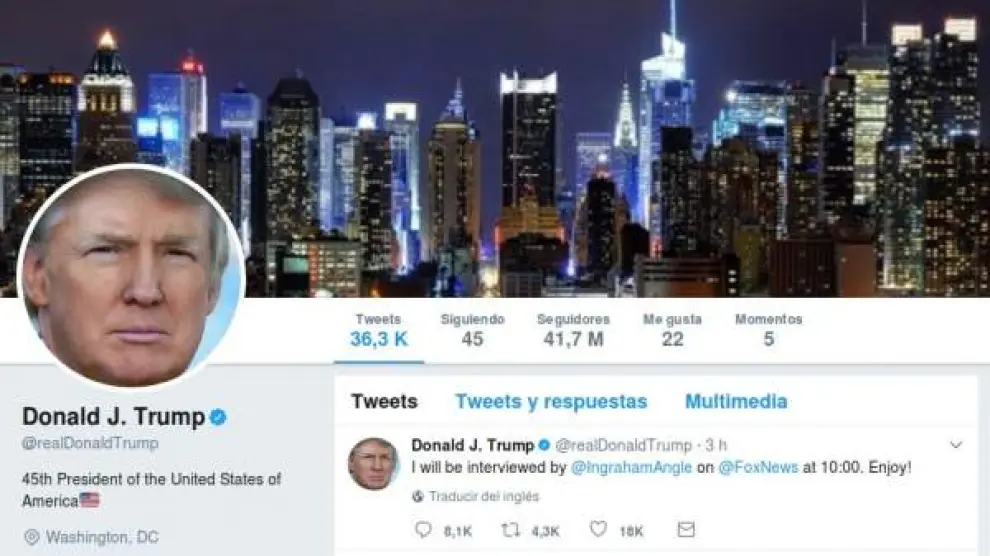Click verified badge in the tweet header
Screen dimensions: 990x556
(x=544, y=446)
